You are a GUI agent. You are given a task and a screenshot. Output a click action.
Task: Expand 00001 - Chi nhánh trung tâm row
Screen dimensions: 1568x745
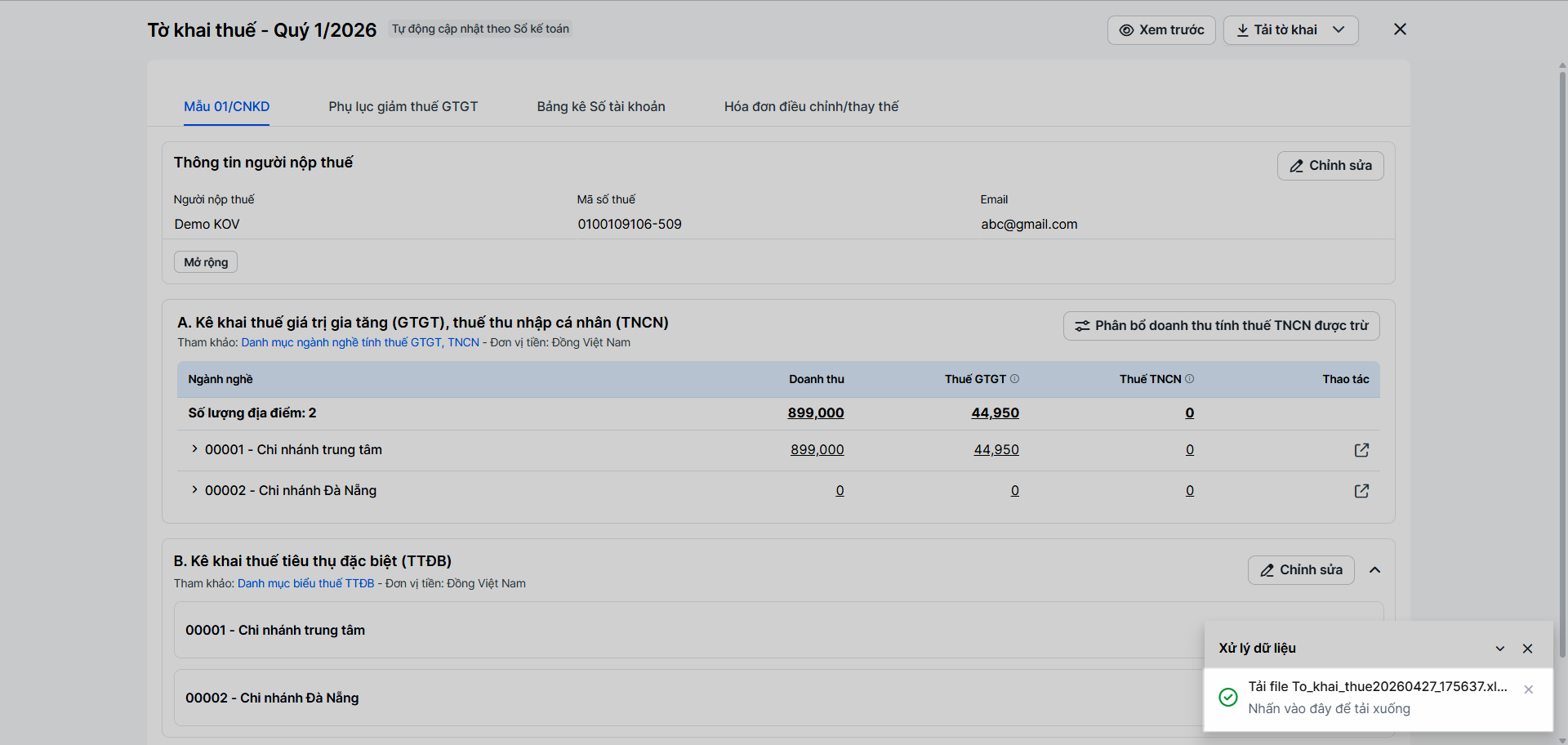point(194,449)
